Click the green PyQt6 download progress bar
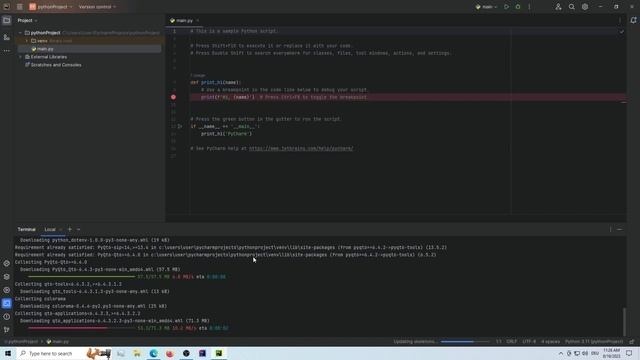 point(81,277)
